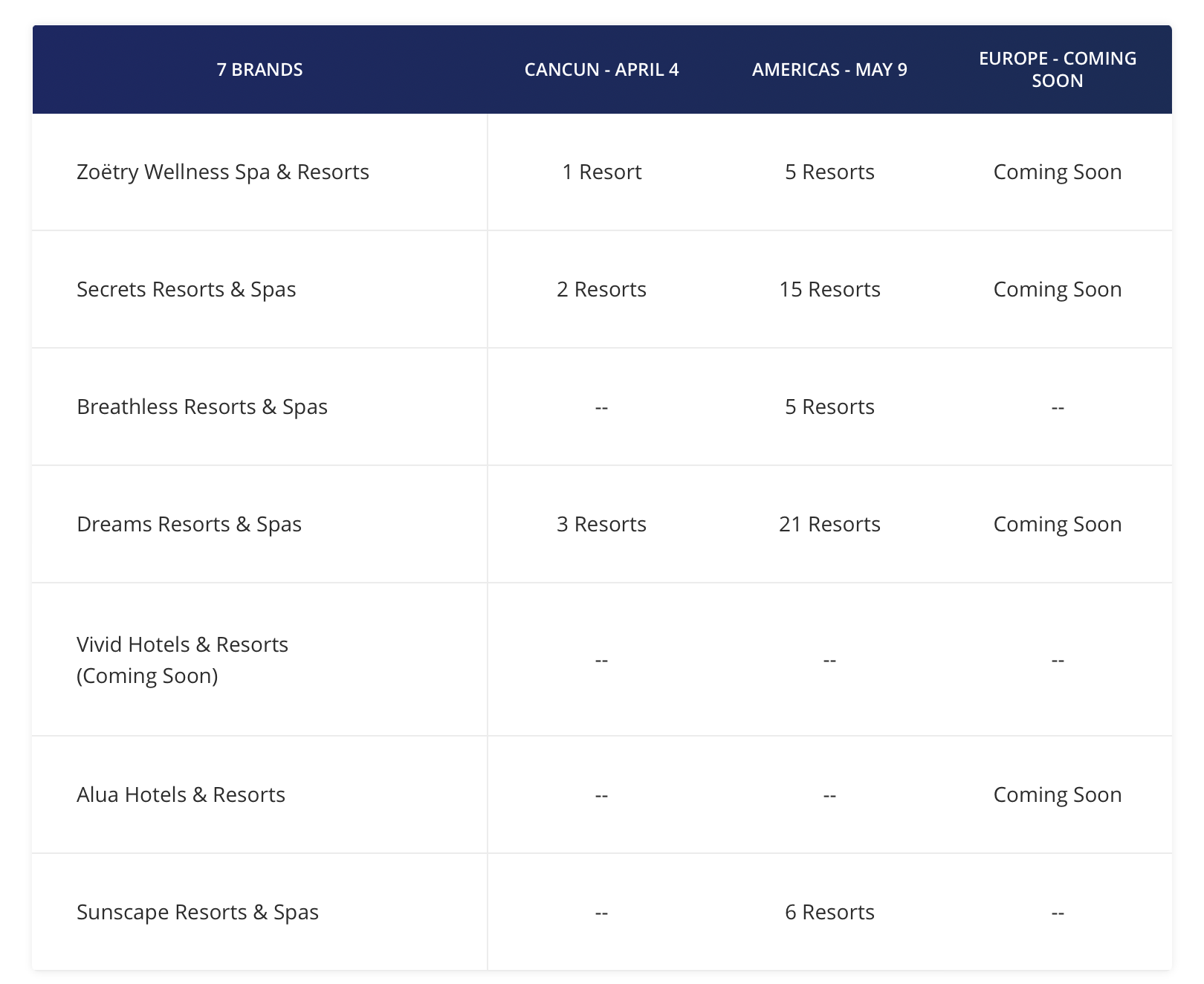Click '6 Resorts' in the Sunscape row
The width and height of the screenshot is (1204, 984).
click(x=829, y=913)
